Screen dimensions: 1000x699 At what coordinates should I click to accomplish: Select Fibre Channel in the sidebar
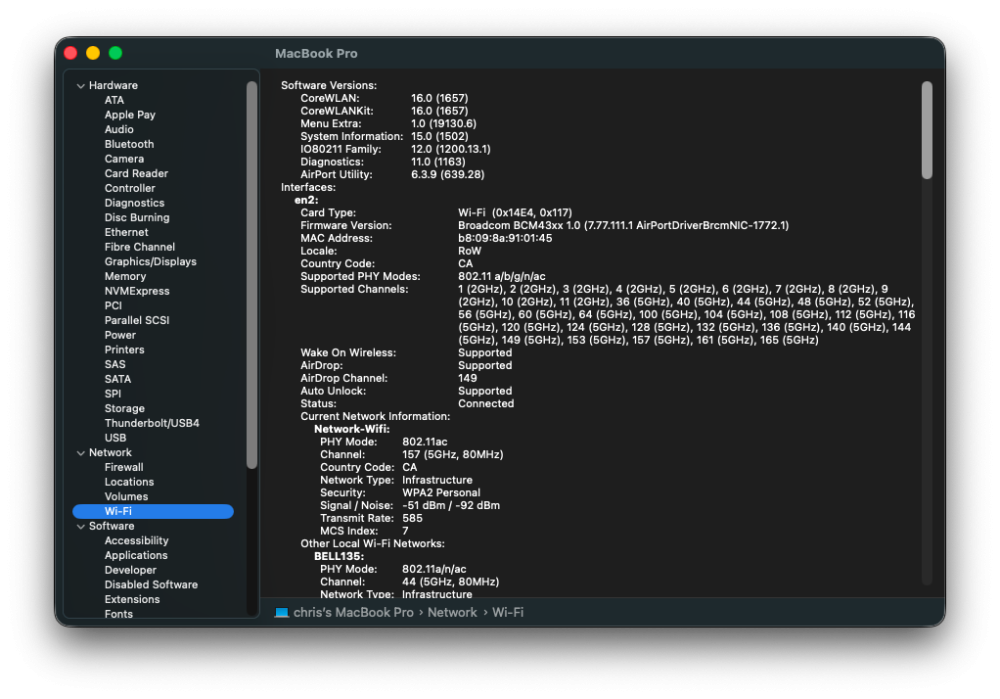coord(139,247)
